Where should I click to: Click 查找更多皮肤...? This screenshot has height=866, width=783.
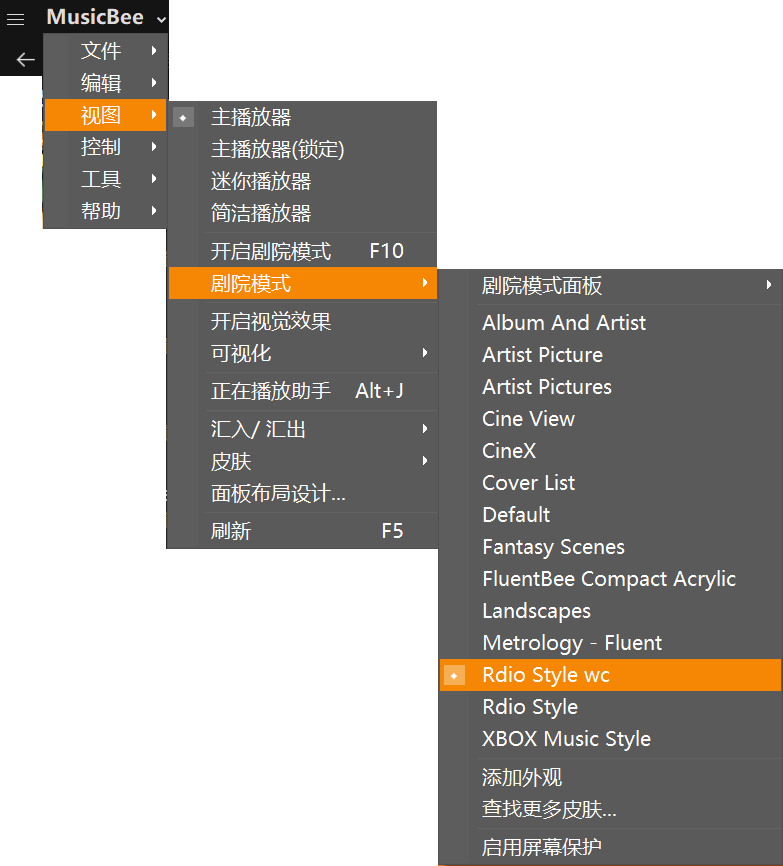pos(611,809)
